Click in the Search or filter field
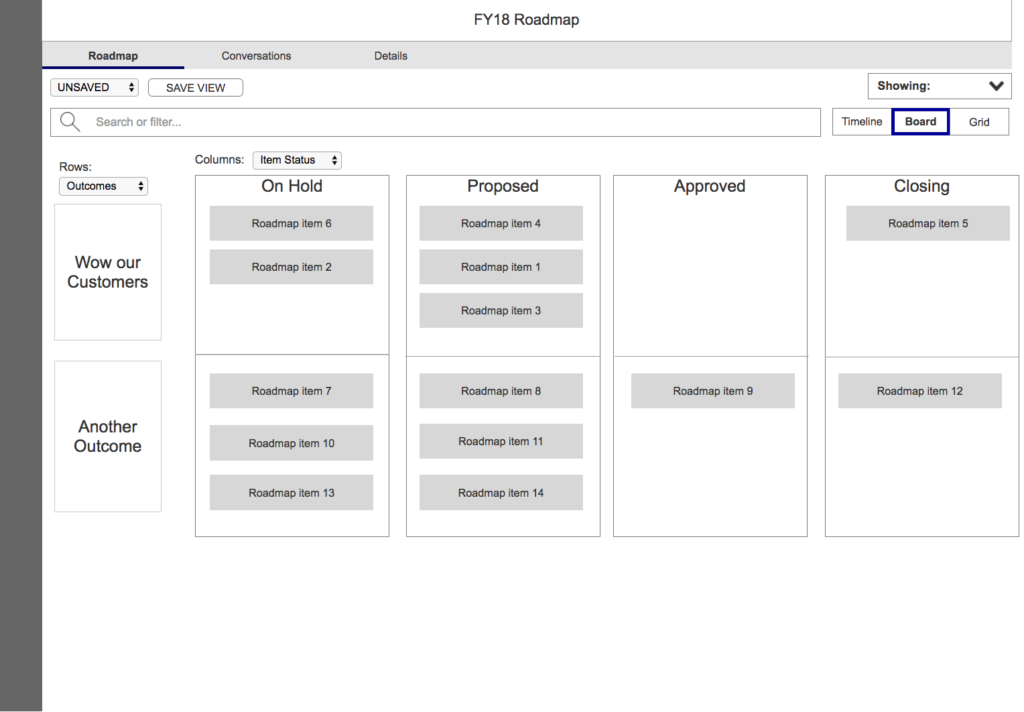This screenshot has width=1024, height=712. coord(450,122)
